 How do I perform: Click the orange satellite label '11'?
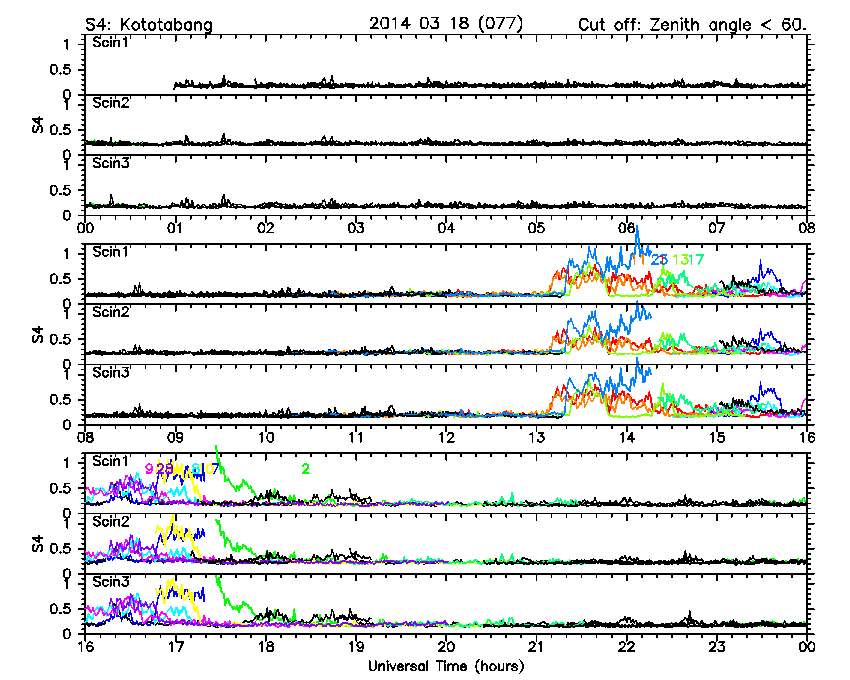[638, 260]
